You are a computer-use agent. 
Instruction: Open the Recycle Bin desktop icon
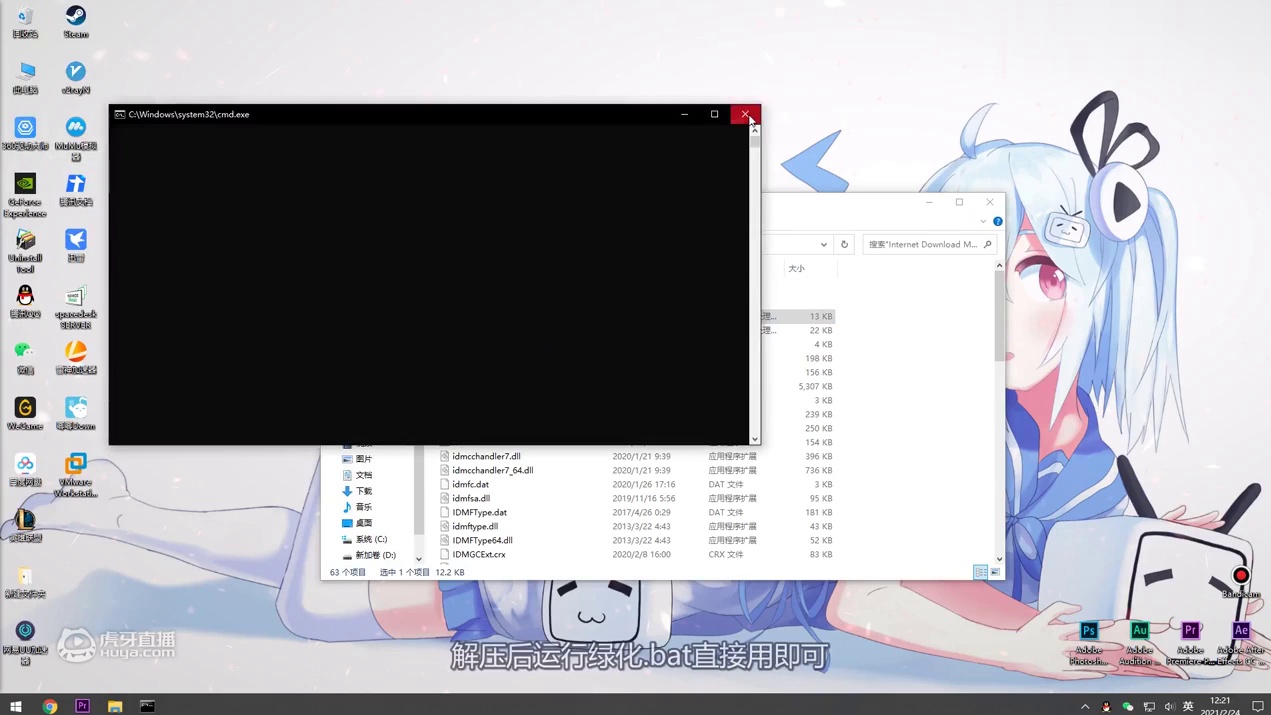coord(25,21)
